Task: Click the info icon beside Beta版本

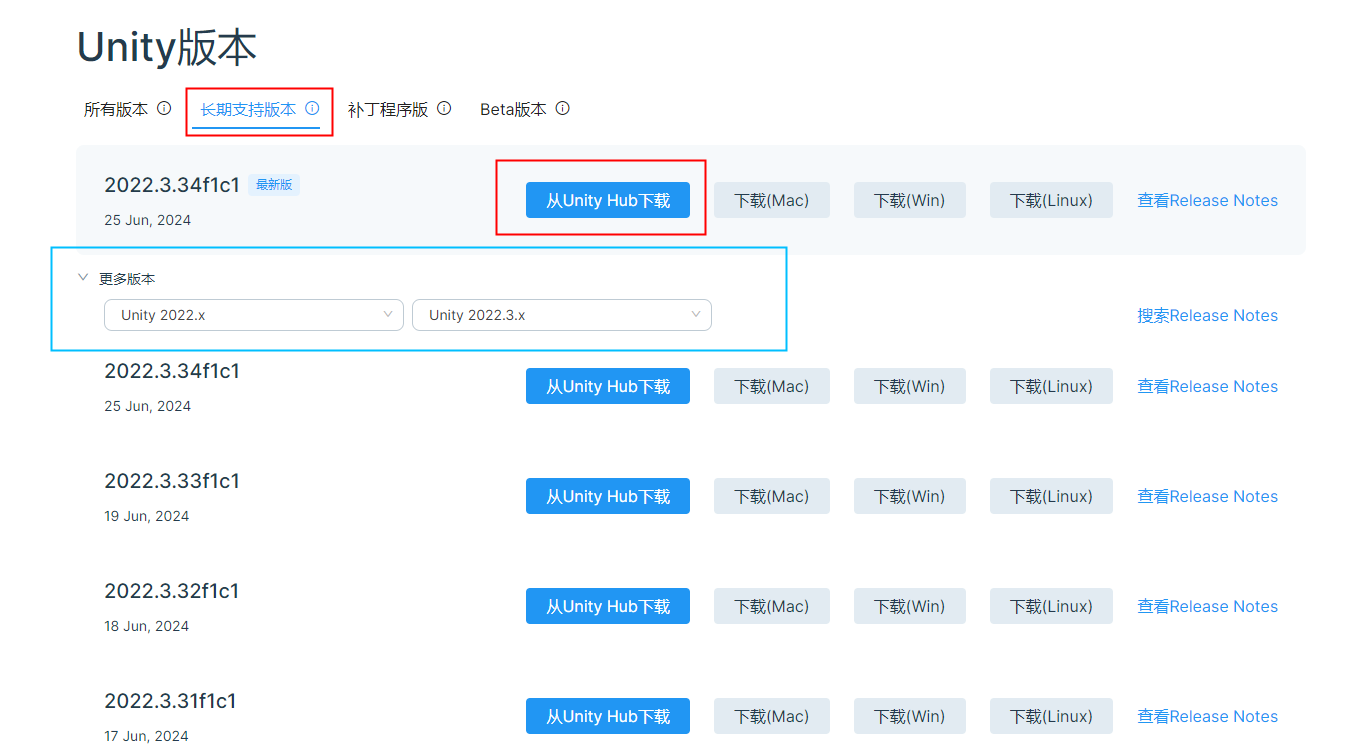Action: (562, 108)
